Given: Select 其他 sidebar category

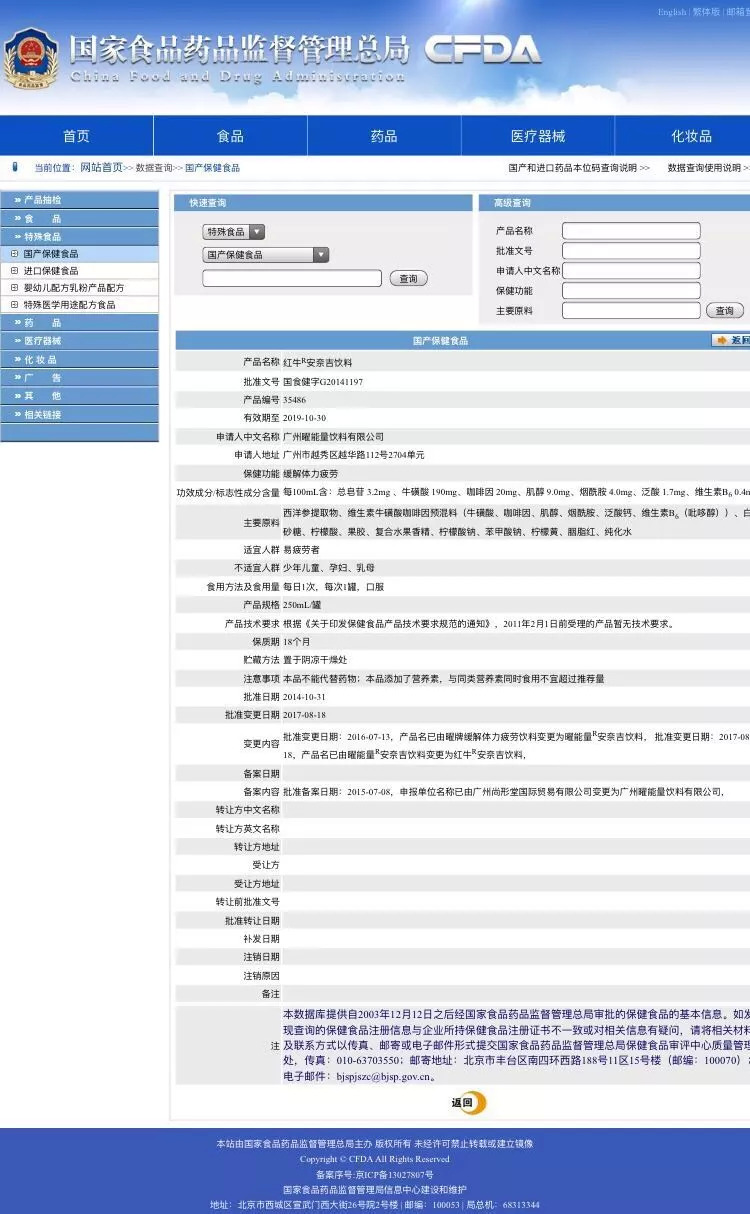Looking at the screenshot, I should 79,396.
